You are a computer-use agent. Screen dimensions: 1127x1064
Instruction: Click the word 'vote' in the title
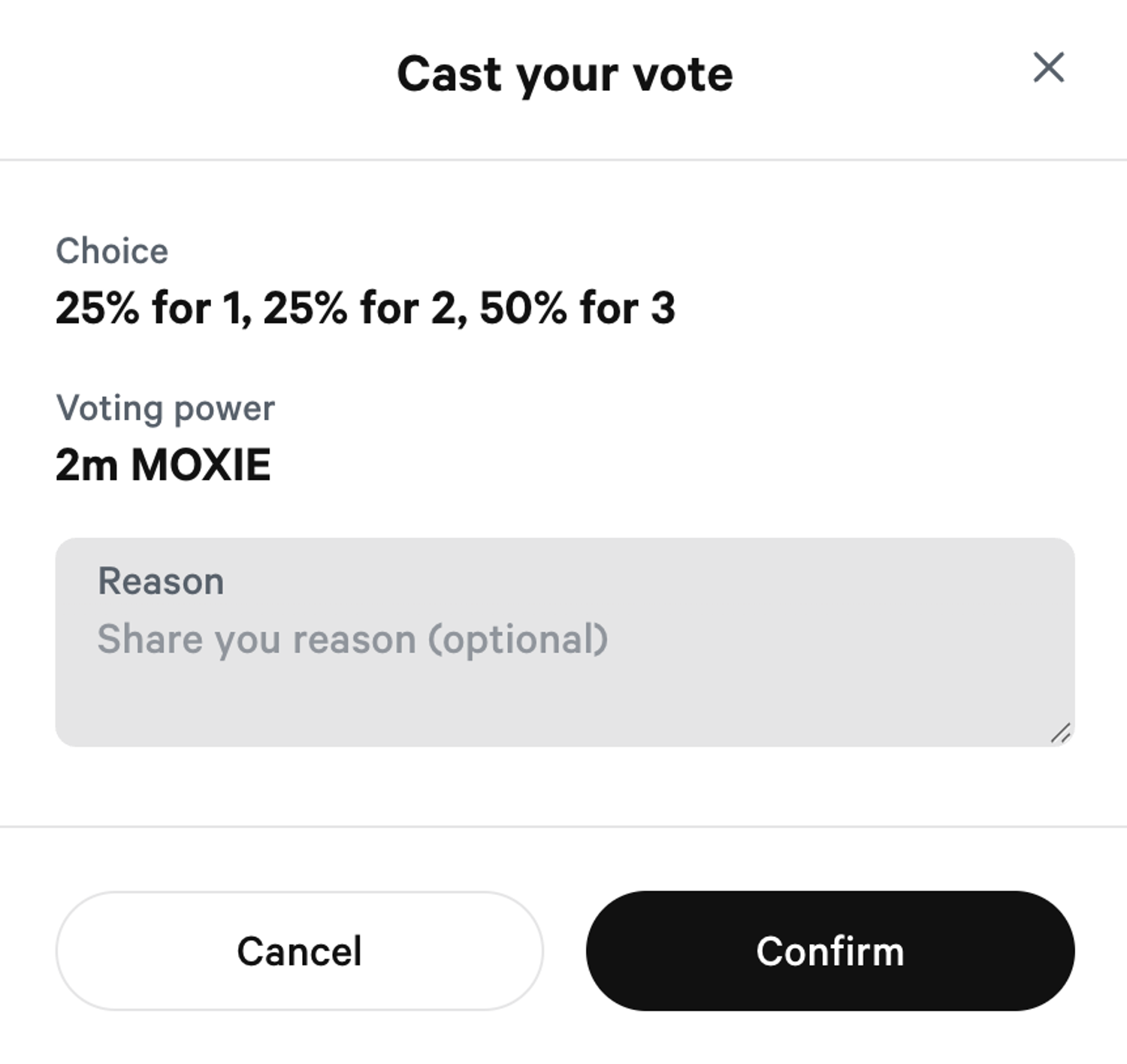point(682,74)
